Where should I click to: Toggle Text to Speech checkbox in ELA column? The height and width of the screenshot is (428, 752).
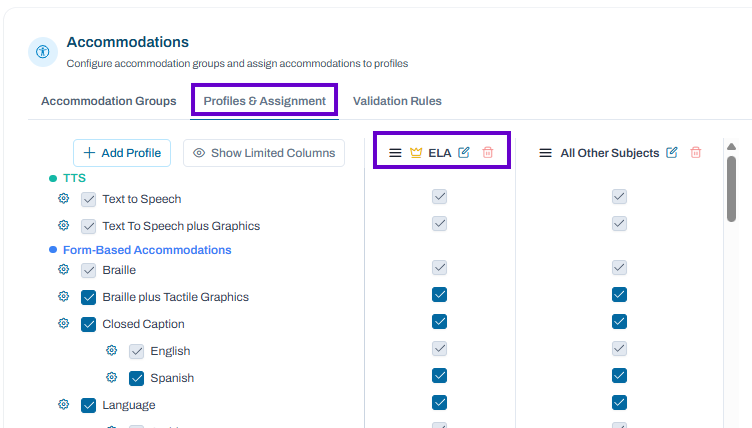pos(439,196)
